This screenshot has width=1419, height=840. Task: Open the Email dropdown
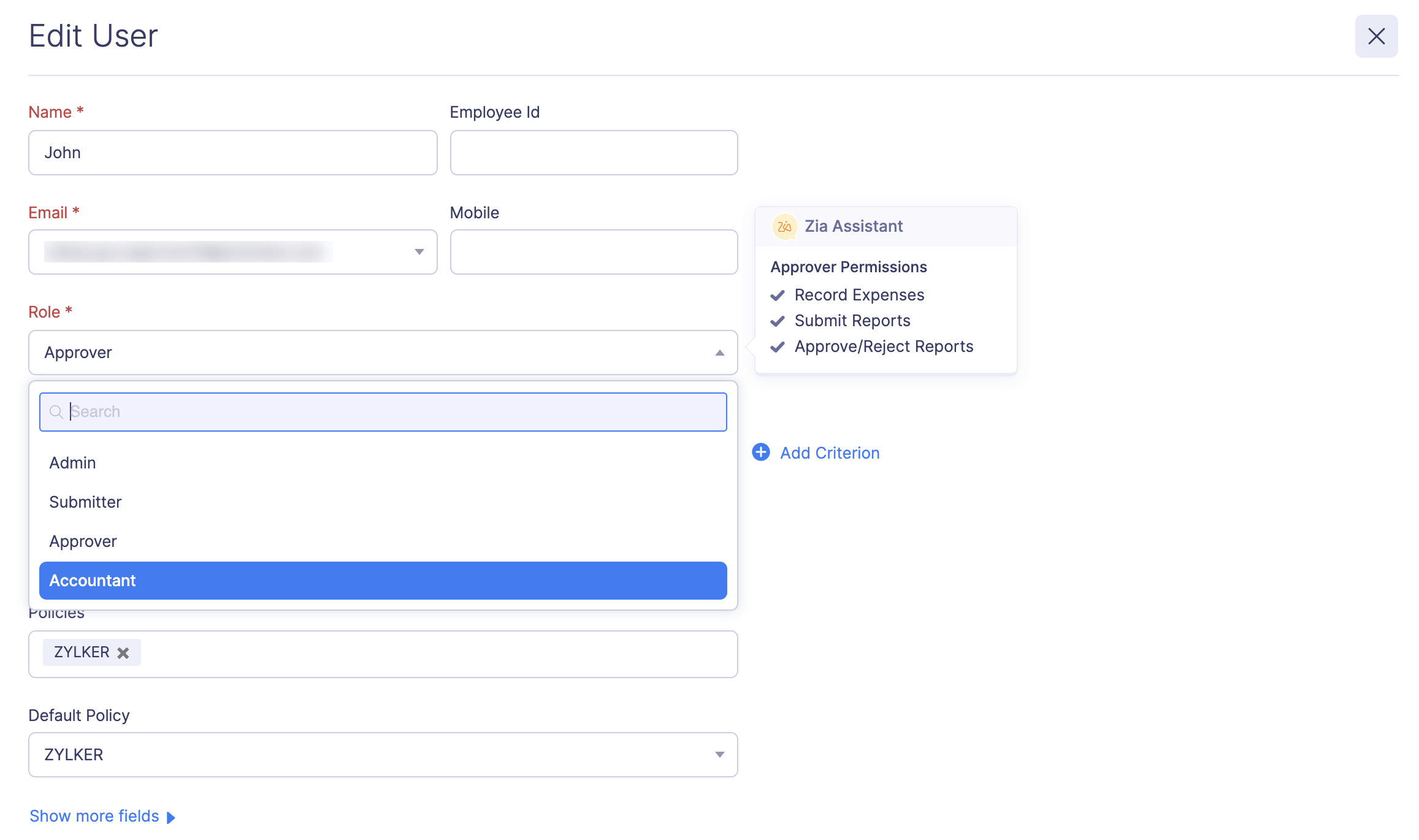click(419, 251)
